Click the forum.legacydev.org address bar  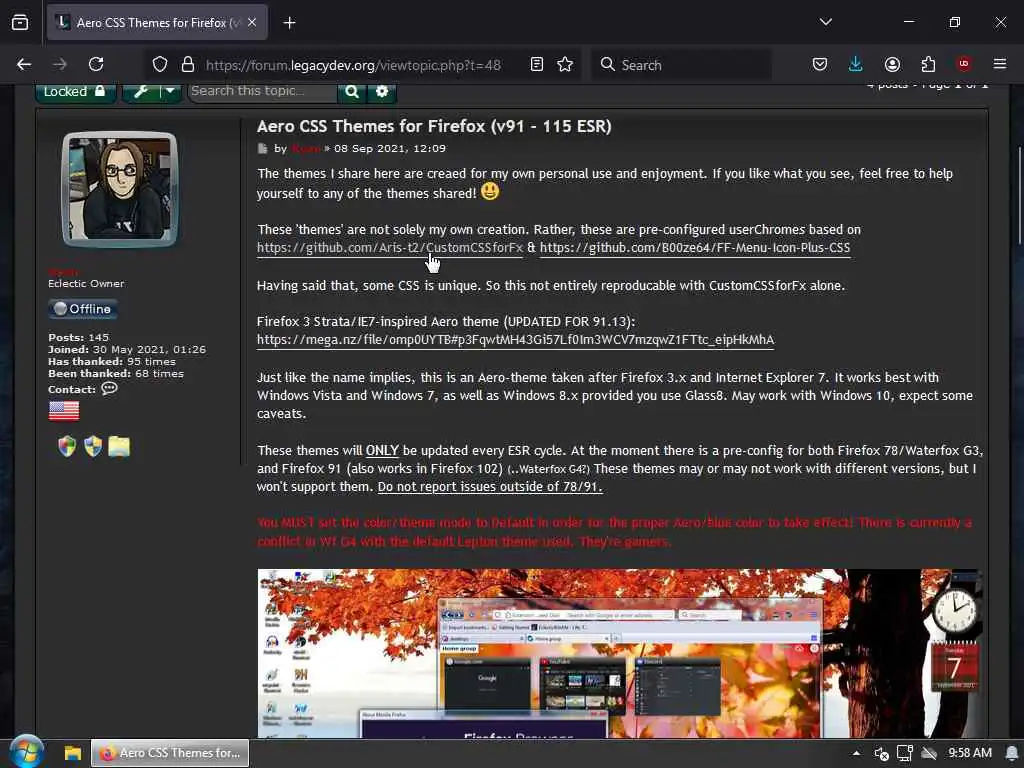click(x=353, y=65)
